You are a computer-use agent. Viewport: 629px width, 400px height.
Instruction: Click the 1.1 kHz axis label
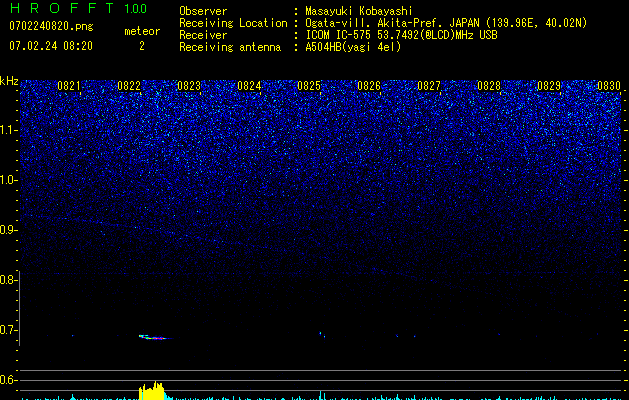[9, 130]
